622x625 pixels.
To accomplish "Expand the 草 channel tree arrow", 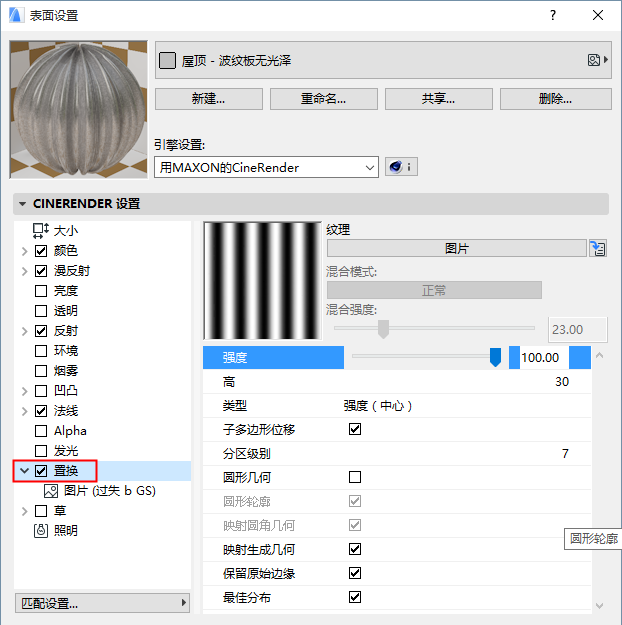I will click(24, 511).
